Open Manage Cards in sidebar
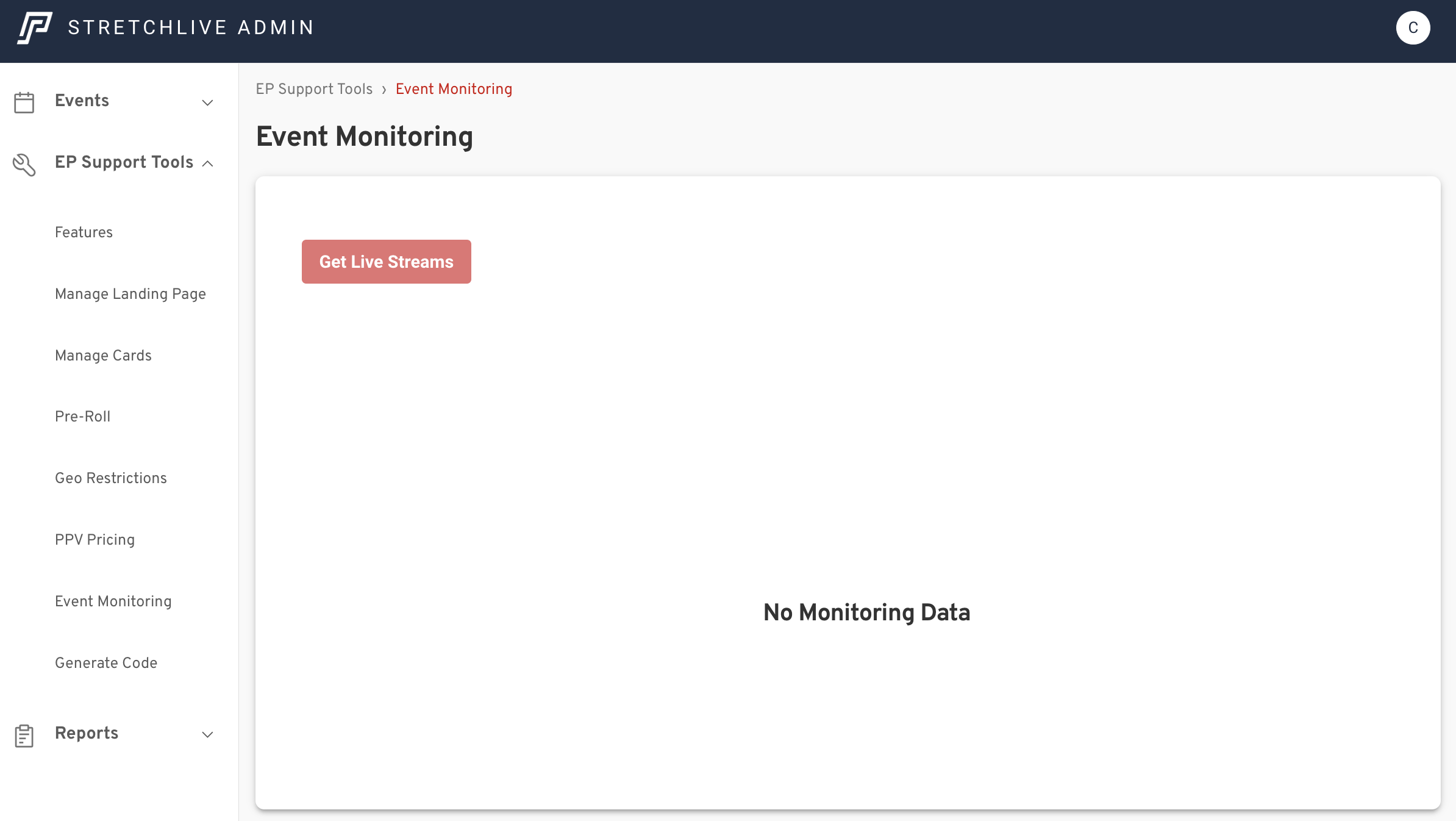 pyautogui.click(x=103, y=356)
